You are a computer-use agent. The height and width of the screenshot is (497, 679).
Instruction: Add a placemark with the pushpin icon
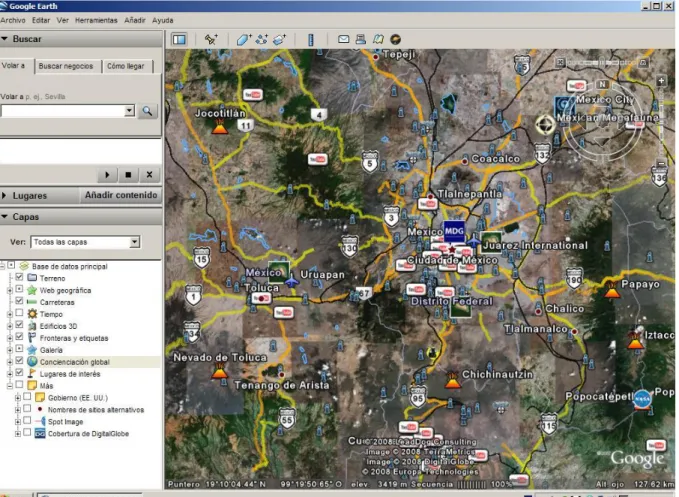coord(211,39)
